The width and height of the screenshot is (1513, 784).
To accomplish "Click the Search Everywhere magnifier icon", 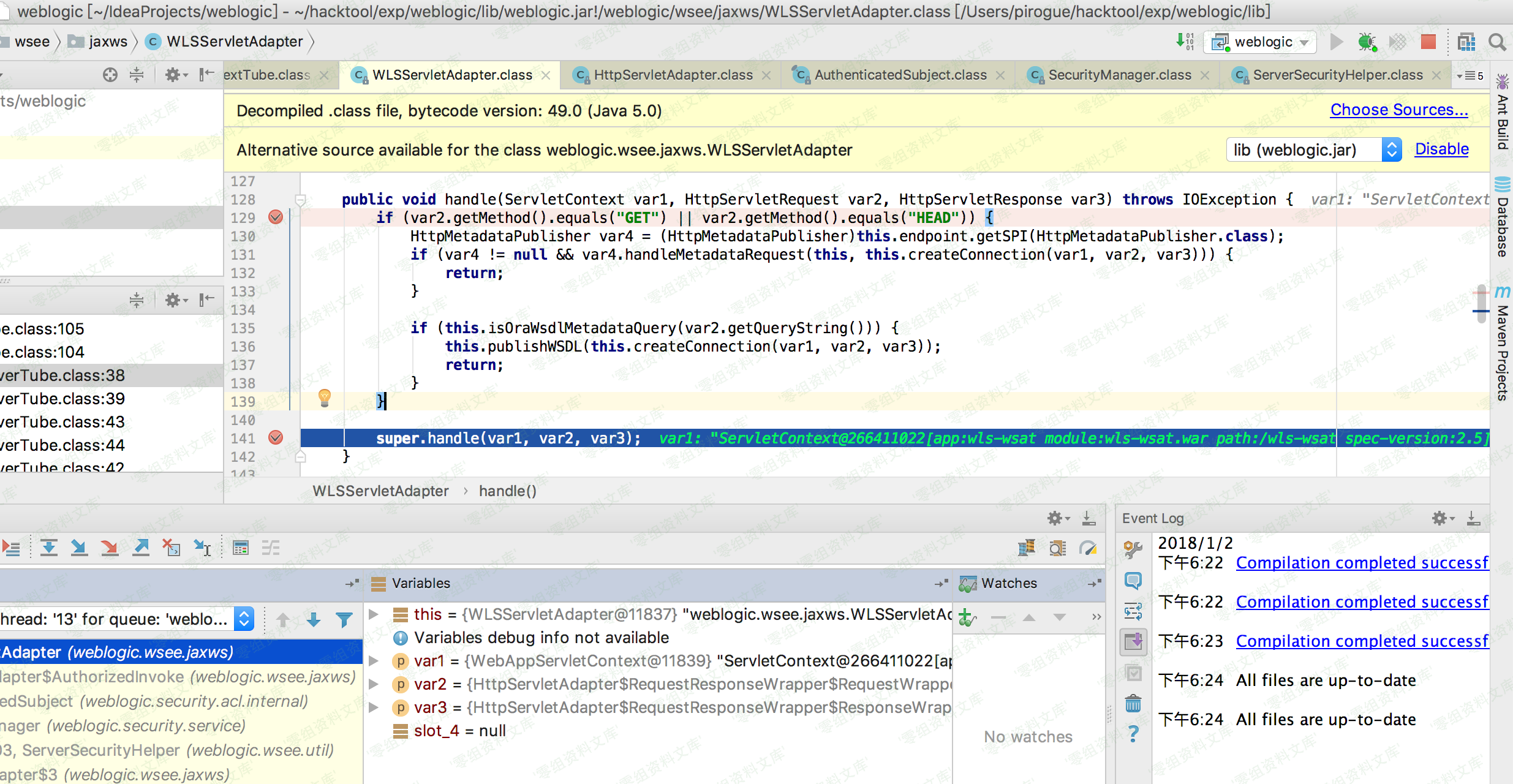I will [x=1497, y=42].
